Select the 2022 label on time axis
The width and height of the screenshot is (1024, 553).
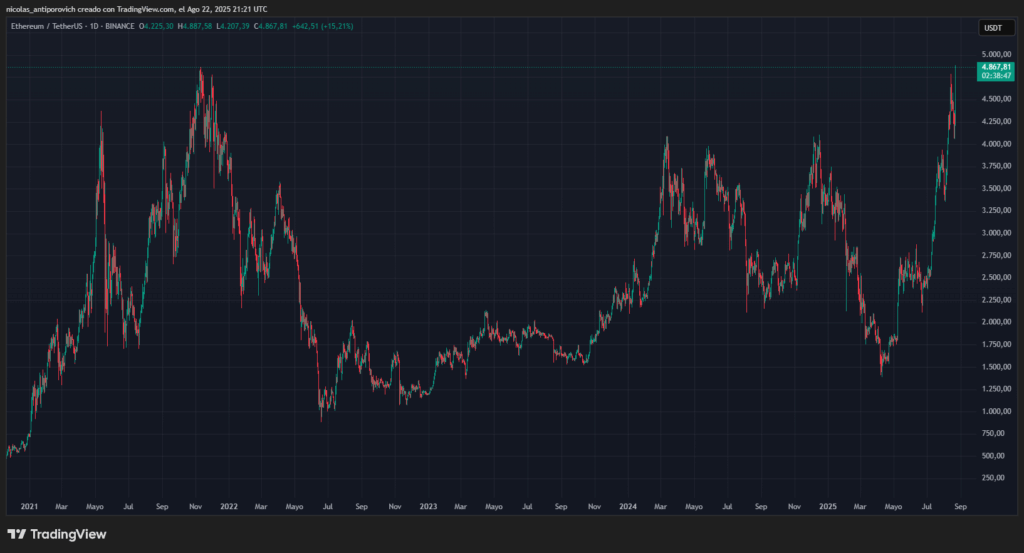(228, 506)
